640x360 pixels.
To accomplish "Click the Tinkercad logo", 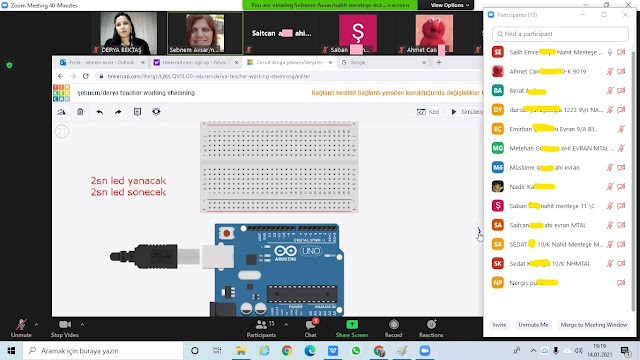I will (x=61, y=93).
